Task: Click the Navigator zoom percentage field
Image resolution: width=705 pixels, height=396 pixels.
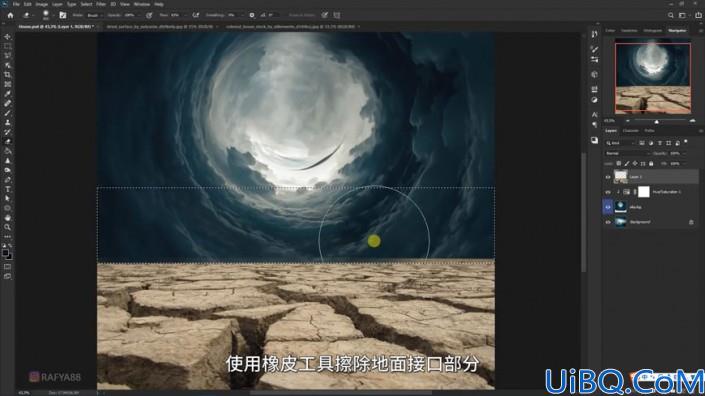Action: point(610,121)
